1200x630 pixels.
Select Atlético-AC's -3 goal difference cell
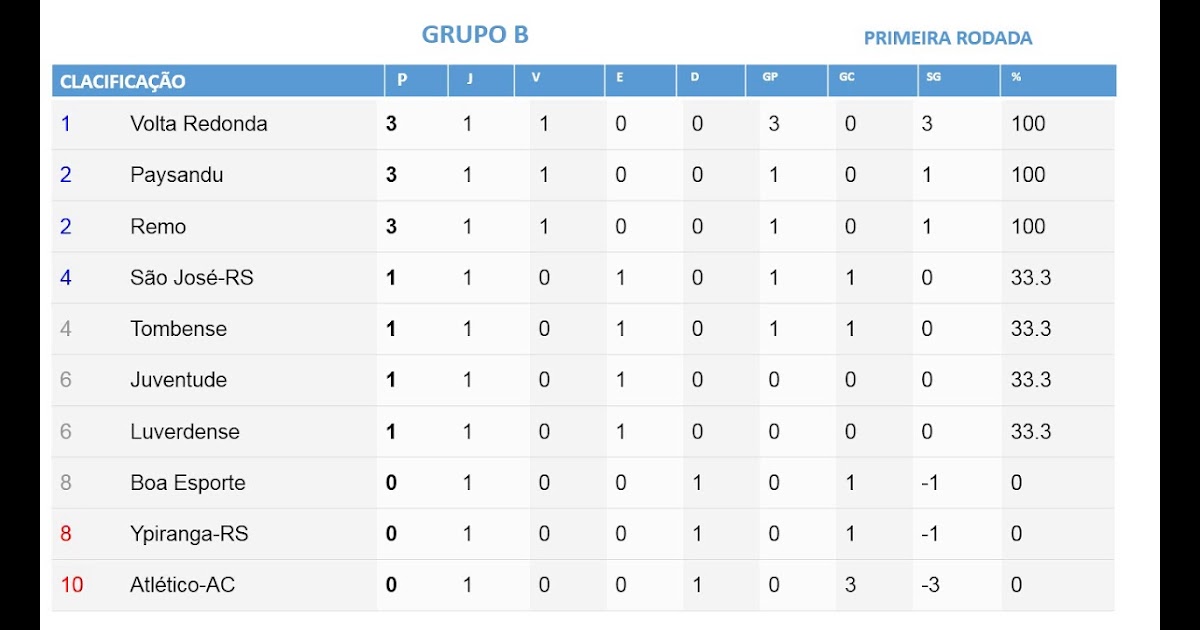coord(930,585)
